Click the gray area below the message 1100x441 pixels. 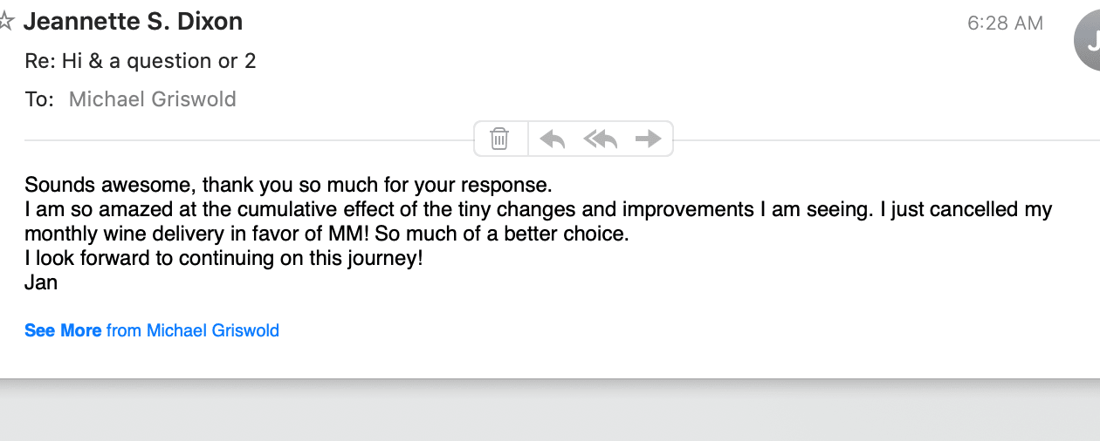pos(550,412)
